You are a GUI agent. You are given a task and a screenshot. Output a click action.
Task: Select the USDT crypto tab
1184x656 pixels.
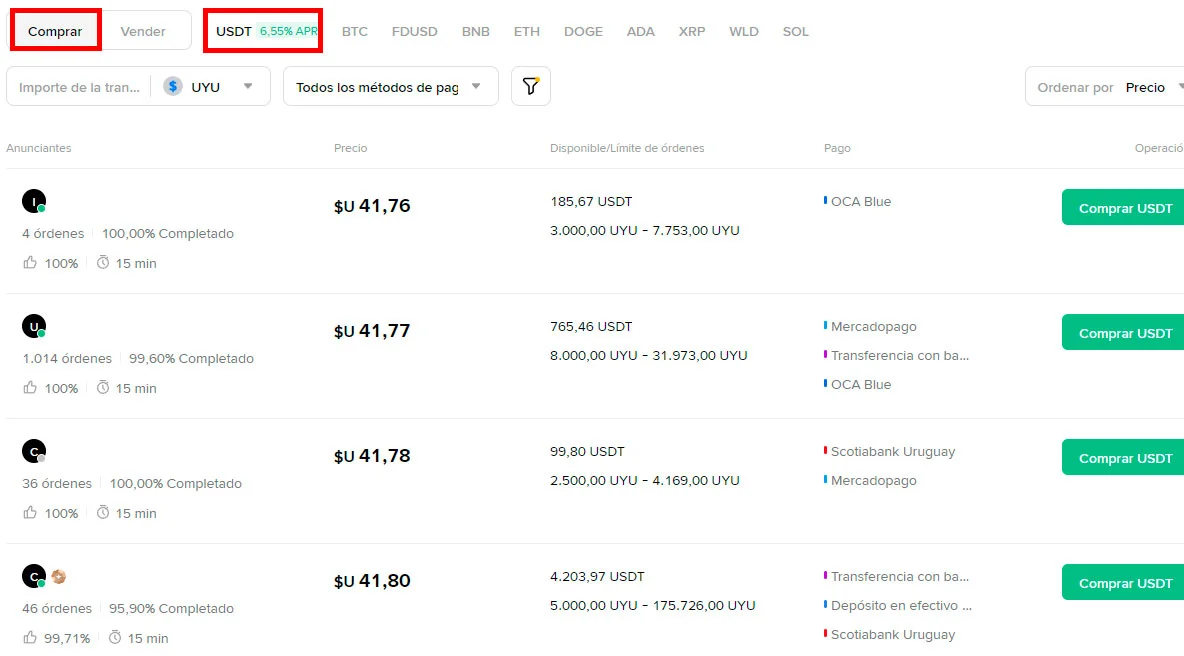233,31
